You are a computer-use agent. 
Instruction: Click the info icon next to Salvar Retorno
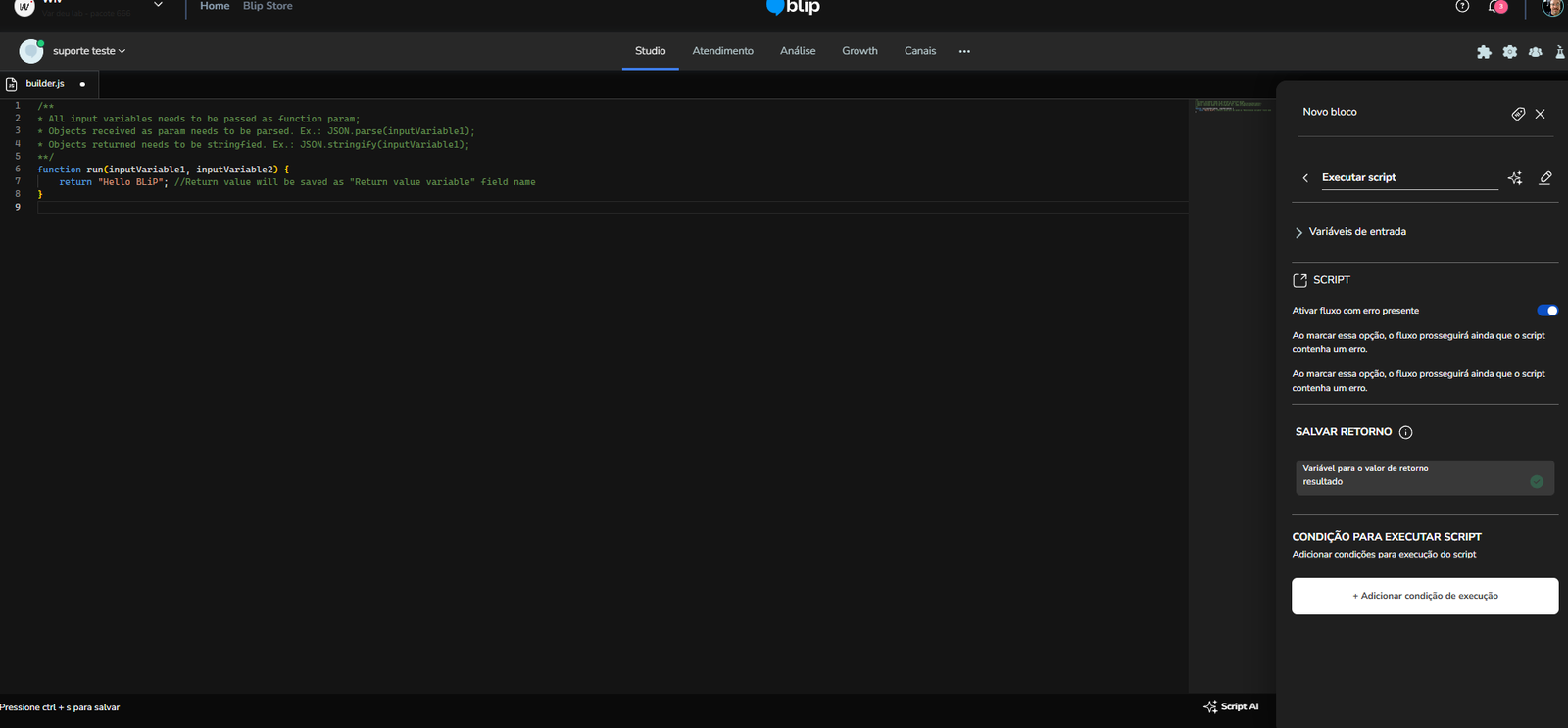click(1405, 432)
